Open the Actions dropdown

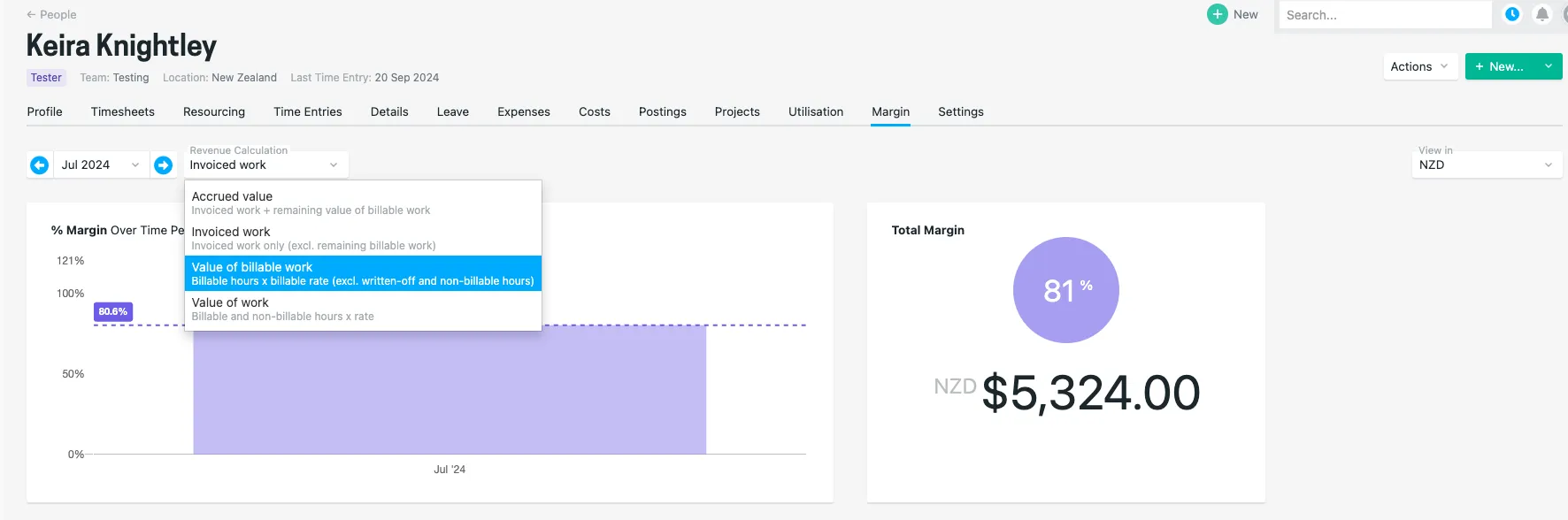pyautogui.click(x=1420, y=66)
